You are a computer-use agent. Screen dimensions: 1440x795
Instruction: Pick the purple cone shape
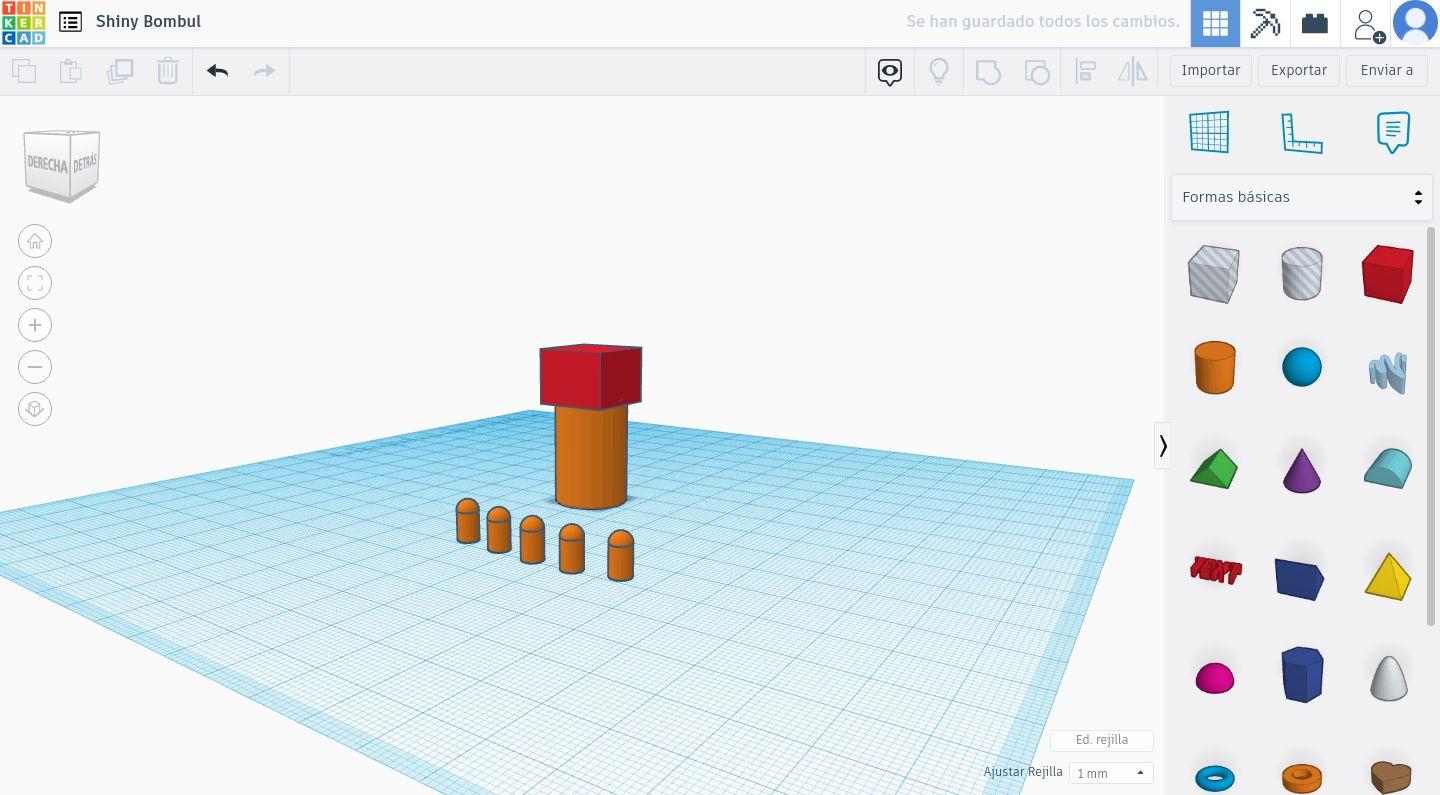tap(1302, 470)
